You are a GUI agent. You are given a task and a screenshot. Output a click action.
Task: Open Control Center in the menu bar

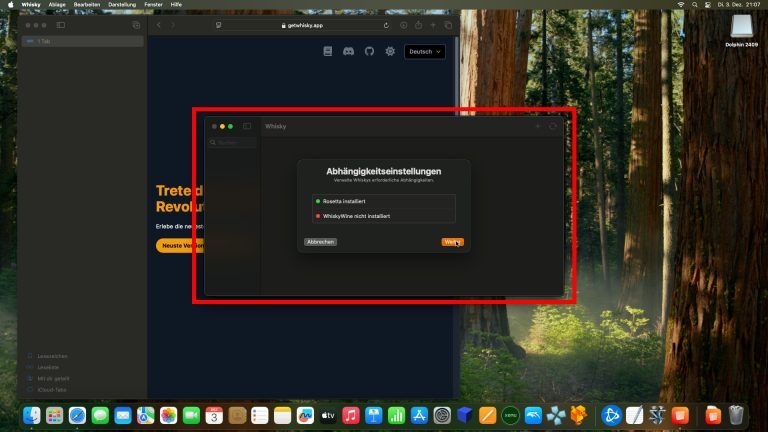tap(708, 4)
